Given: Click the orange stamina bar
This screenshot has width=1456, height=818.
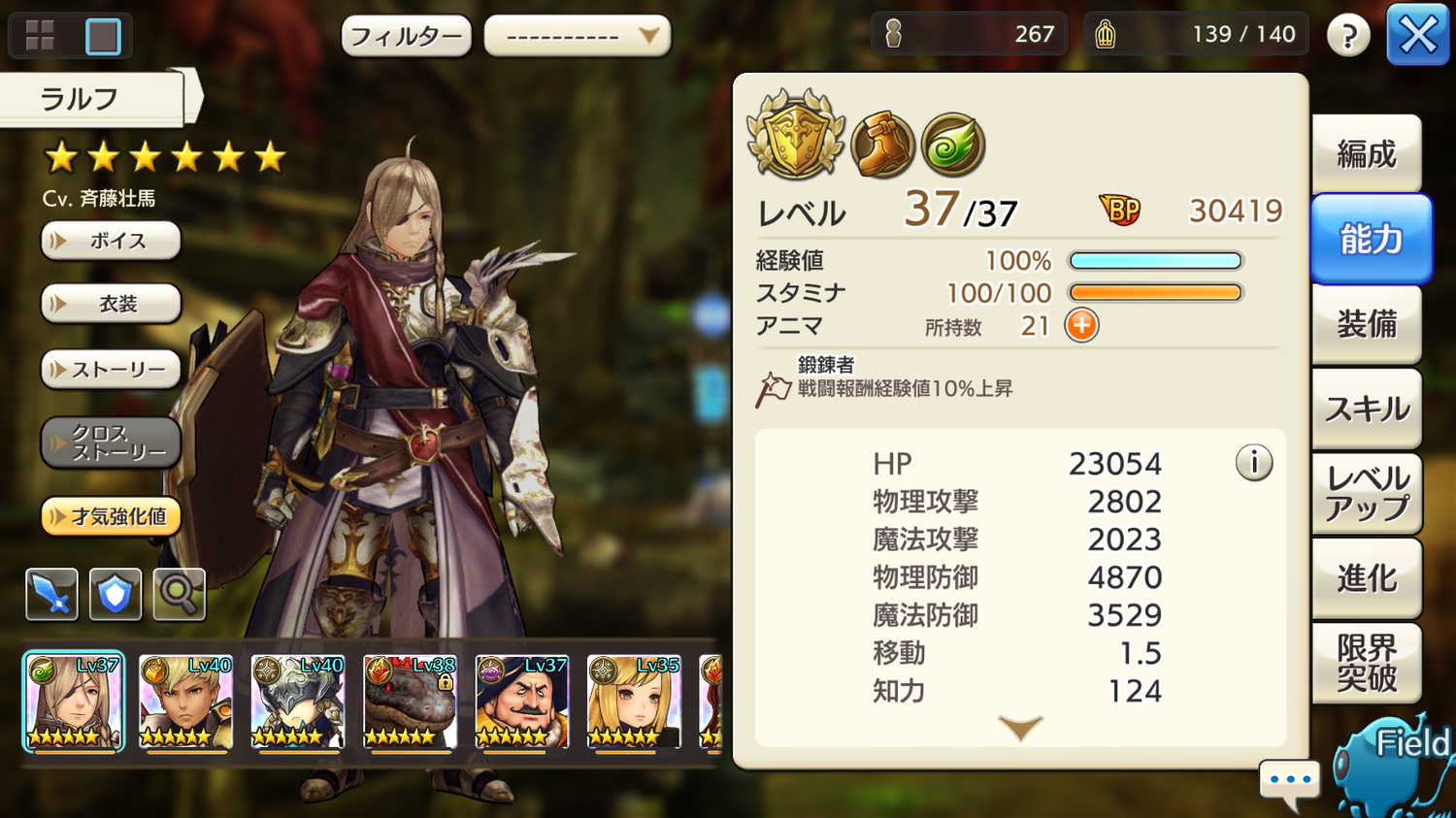Looking at the screenshot, I should coord(1155,292).
